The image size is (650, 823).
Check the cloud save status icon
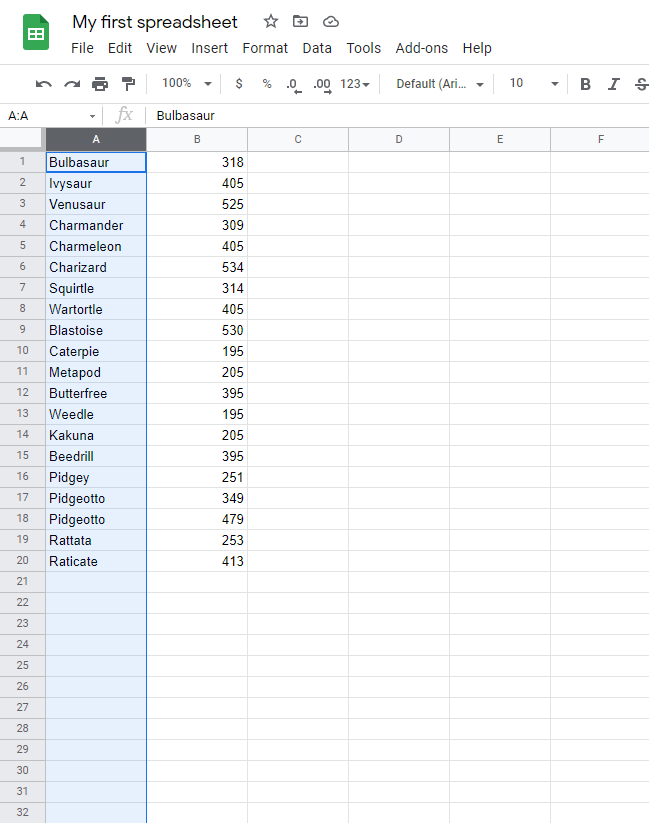click(331, 21)
